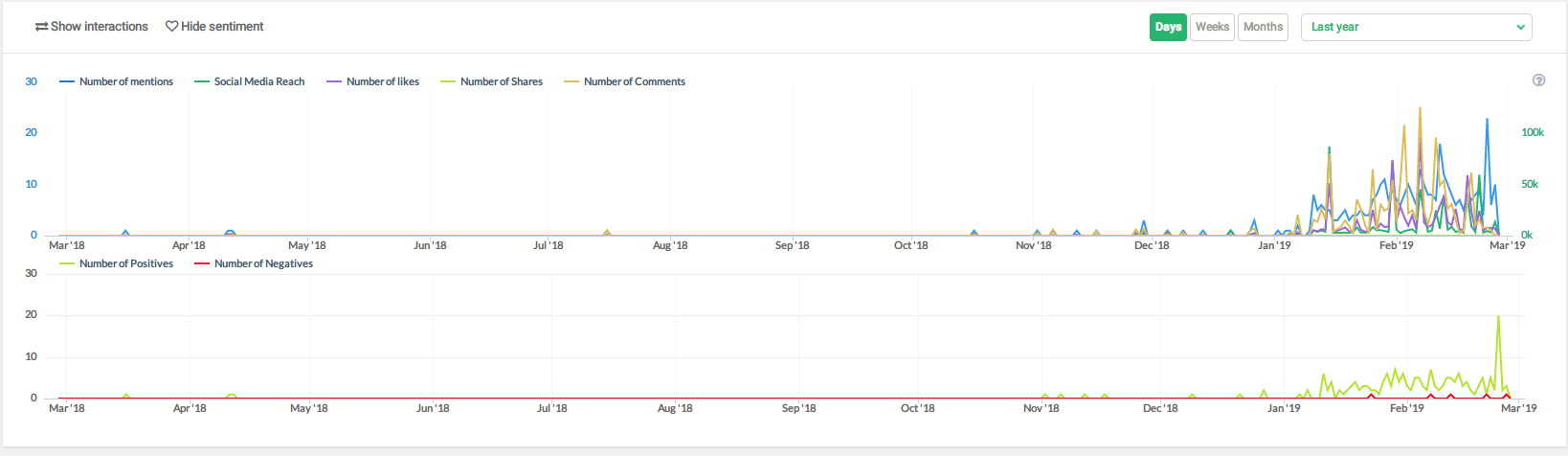
Task: Click the 50k right axis label
Action: 1530,184
